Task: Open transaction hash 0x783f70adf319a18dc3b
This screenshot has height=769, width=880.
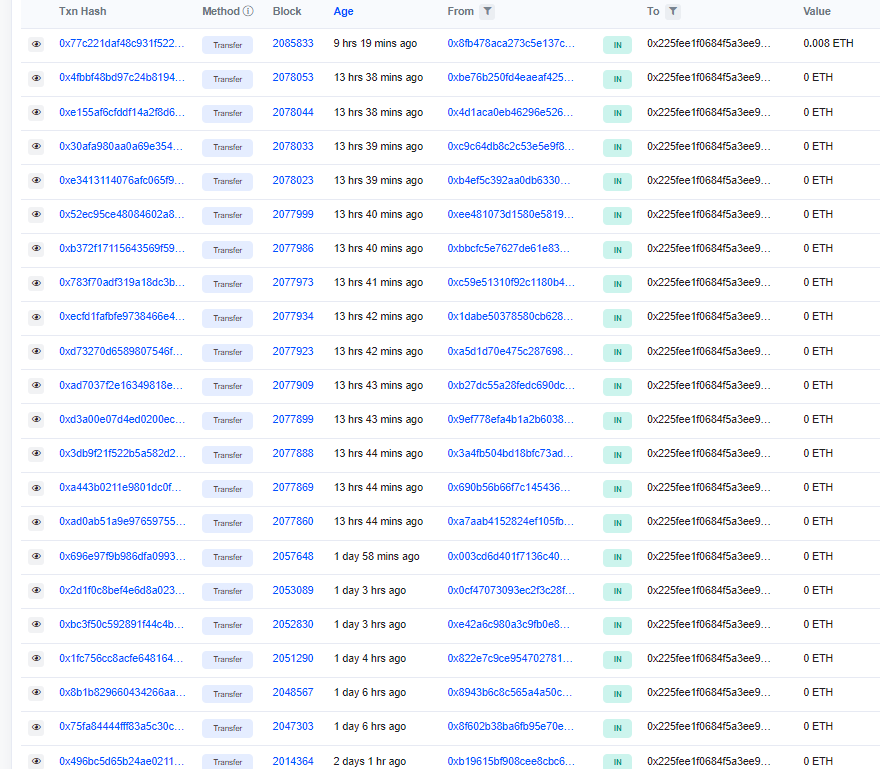Action: pos(122,282)
